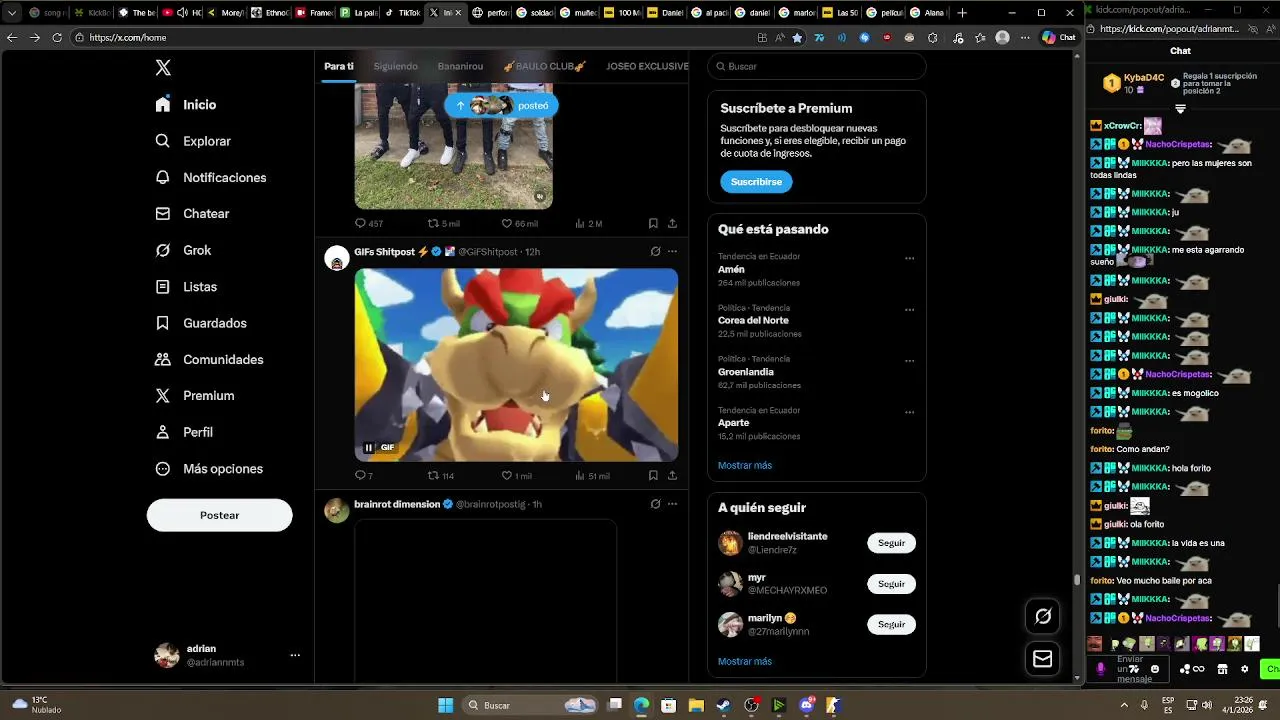Viewport: 1280px width, 720px height.
Task: View stats of post with 2 M views
Action: pos(588,224)
